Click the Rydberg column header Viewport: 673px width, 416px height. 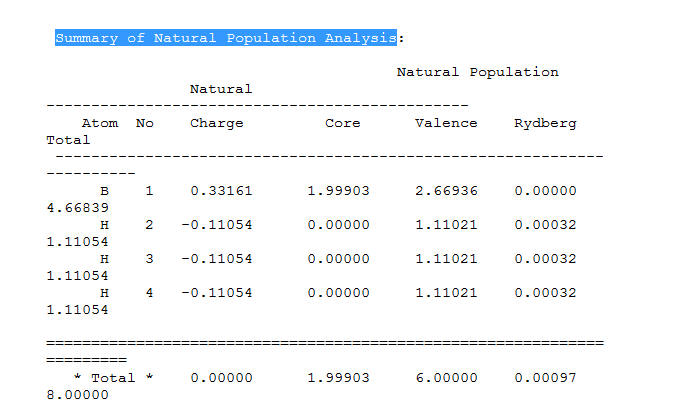[545, 124]
